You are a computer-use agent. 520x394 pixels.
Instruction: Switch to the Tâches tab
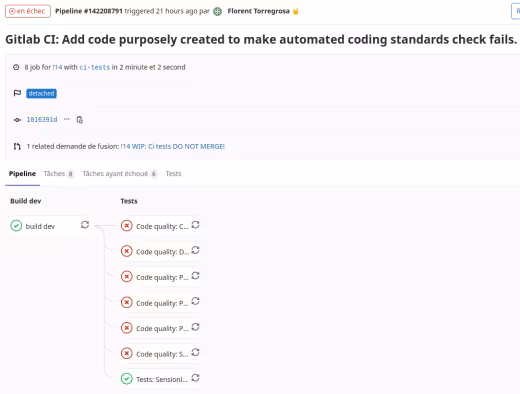[58, 174]
